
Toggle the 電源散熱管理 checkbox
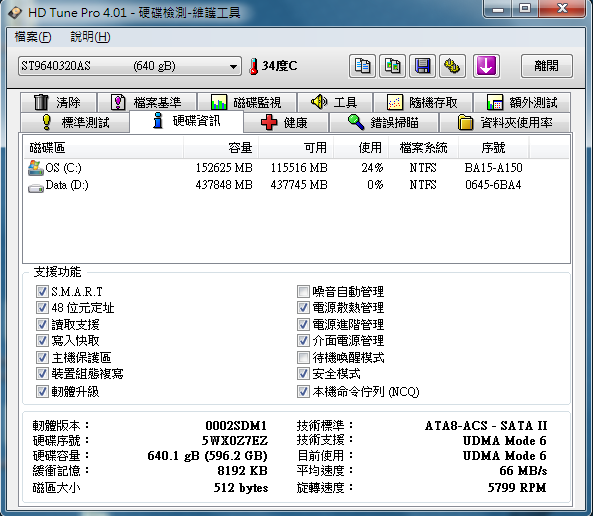pos(303,308)
